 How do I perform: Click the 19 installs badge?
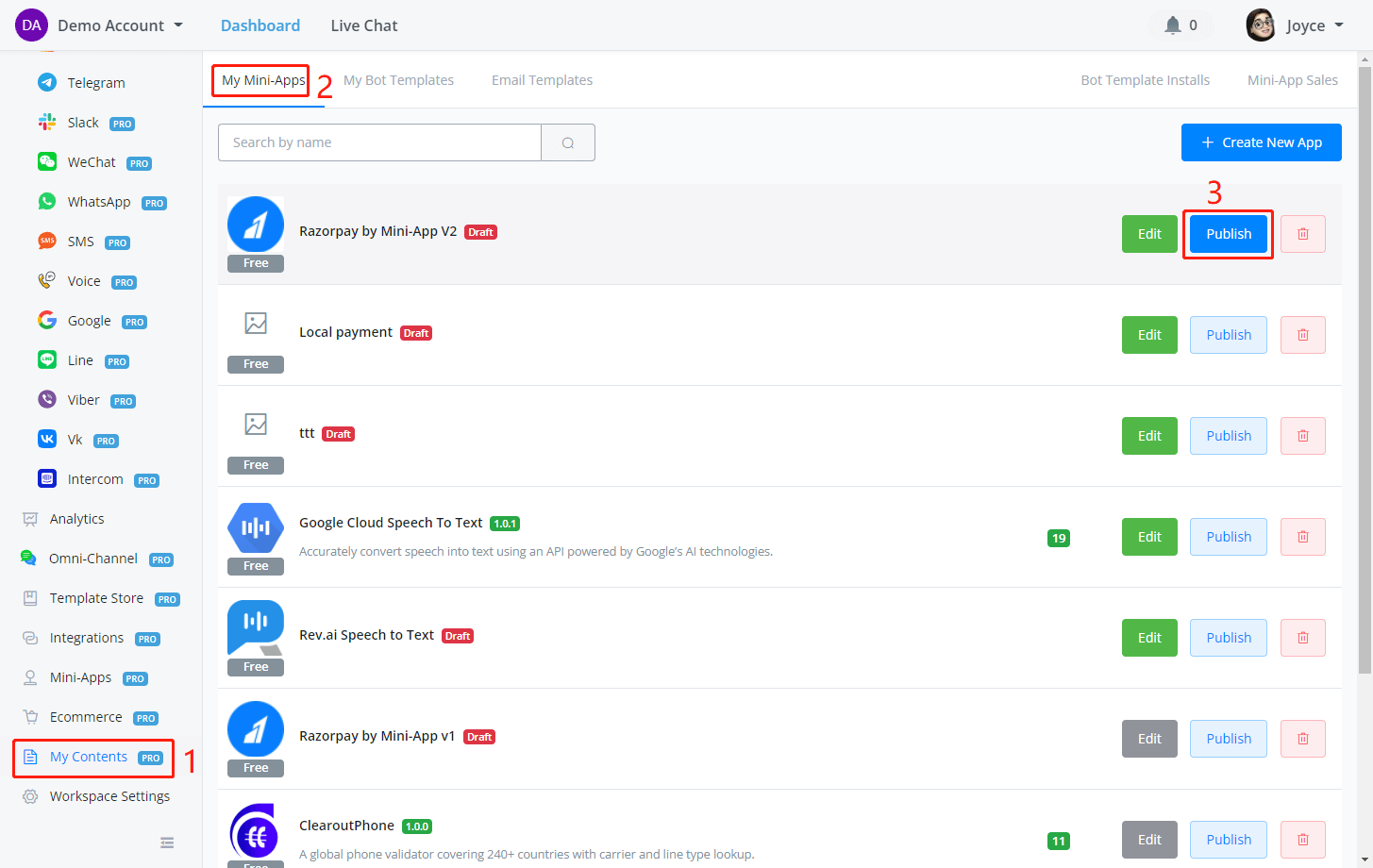[1059, 538]
